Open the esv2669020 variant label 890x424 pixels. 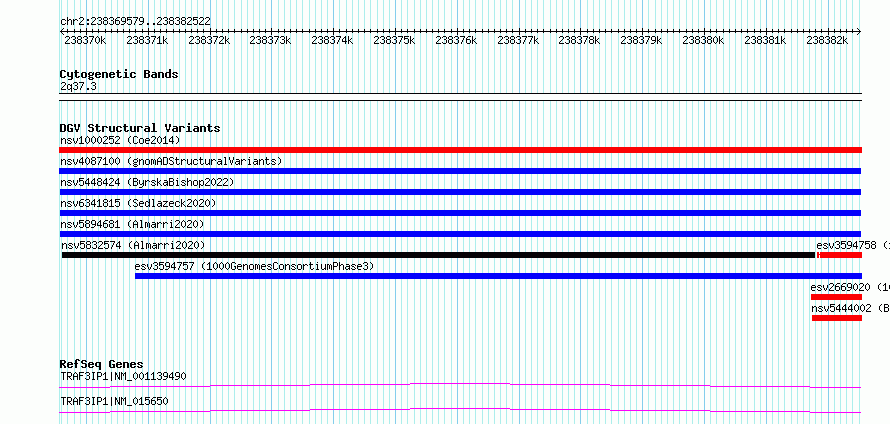click(850, 287)
